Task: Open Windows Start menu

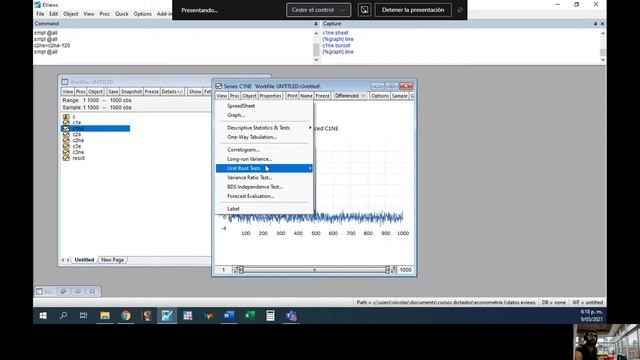Action: click(43, 316)
